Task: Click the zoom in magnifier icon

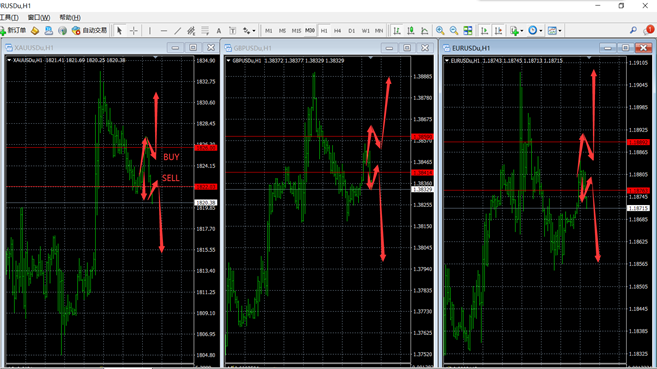Action: 440,31
